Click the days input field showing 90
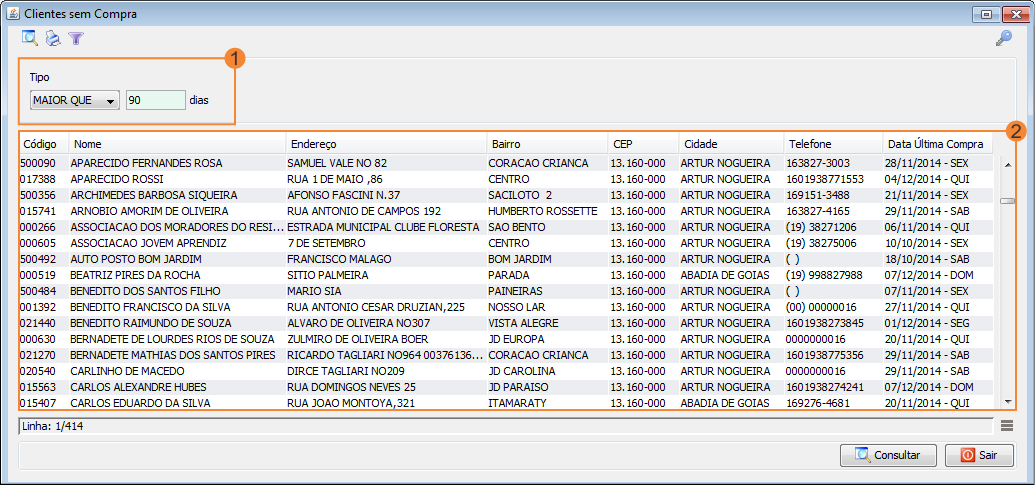 click(156, 101)
